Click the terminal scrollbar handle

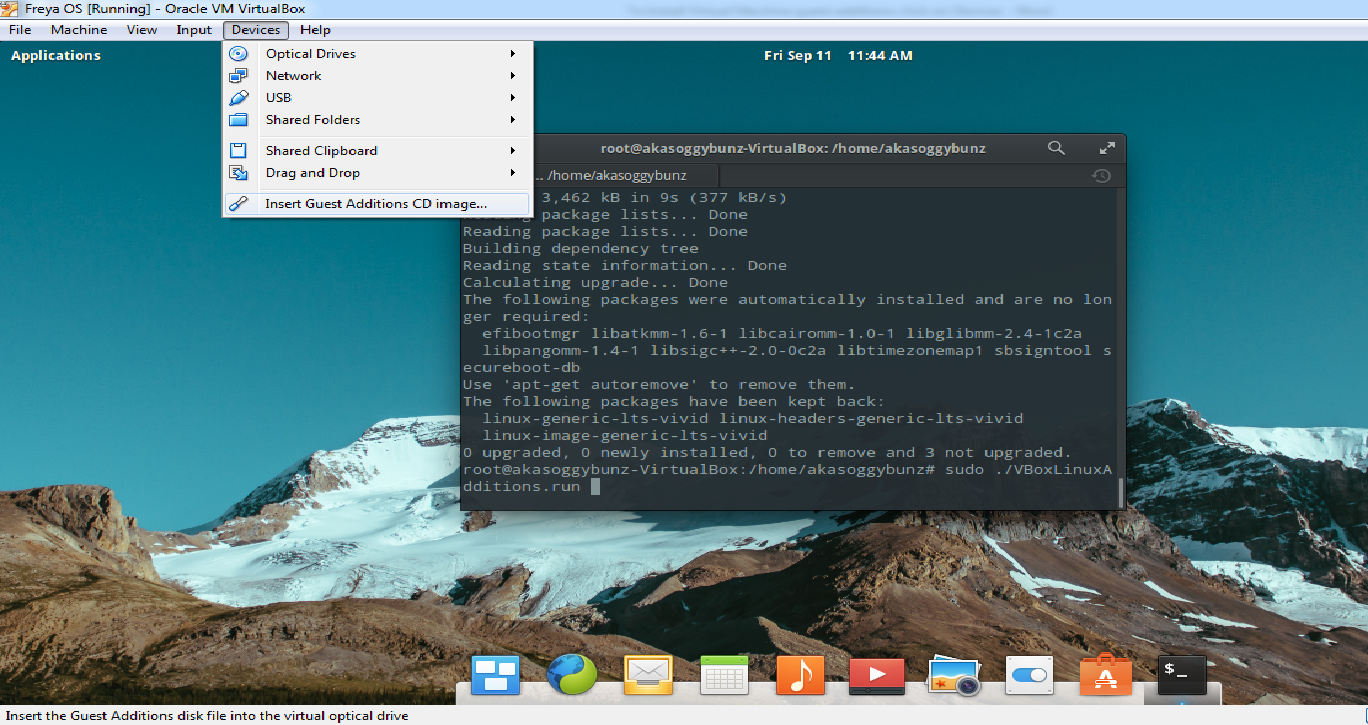[1121, 492]
